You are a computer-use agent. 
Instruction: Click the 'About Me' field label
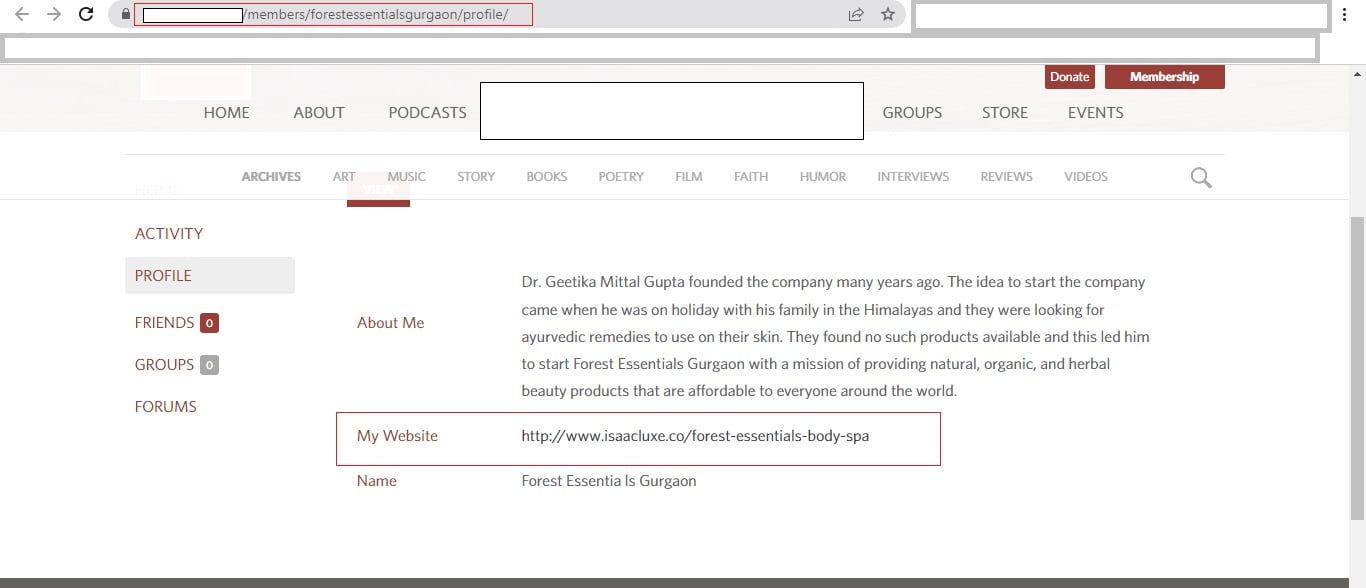tap(390, 323)
